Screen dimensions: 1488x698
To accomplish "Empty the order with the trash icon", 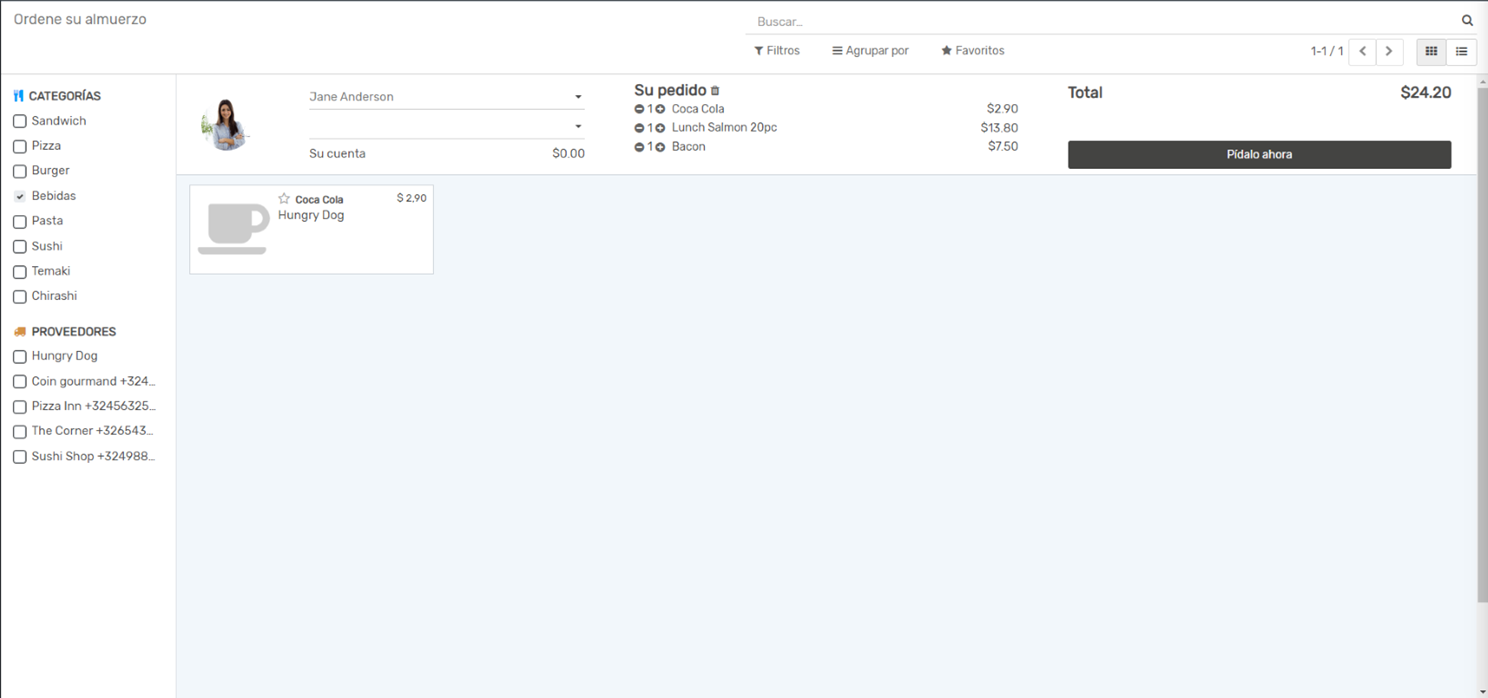I will tap(715, 91).
